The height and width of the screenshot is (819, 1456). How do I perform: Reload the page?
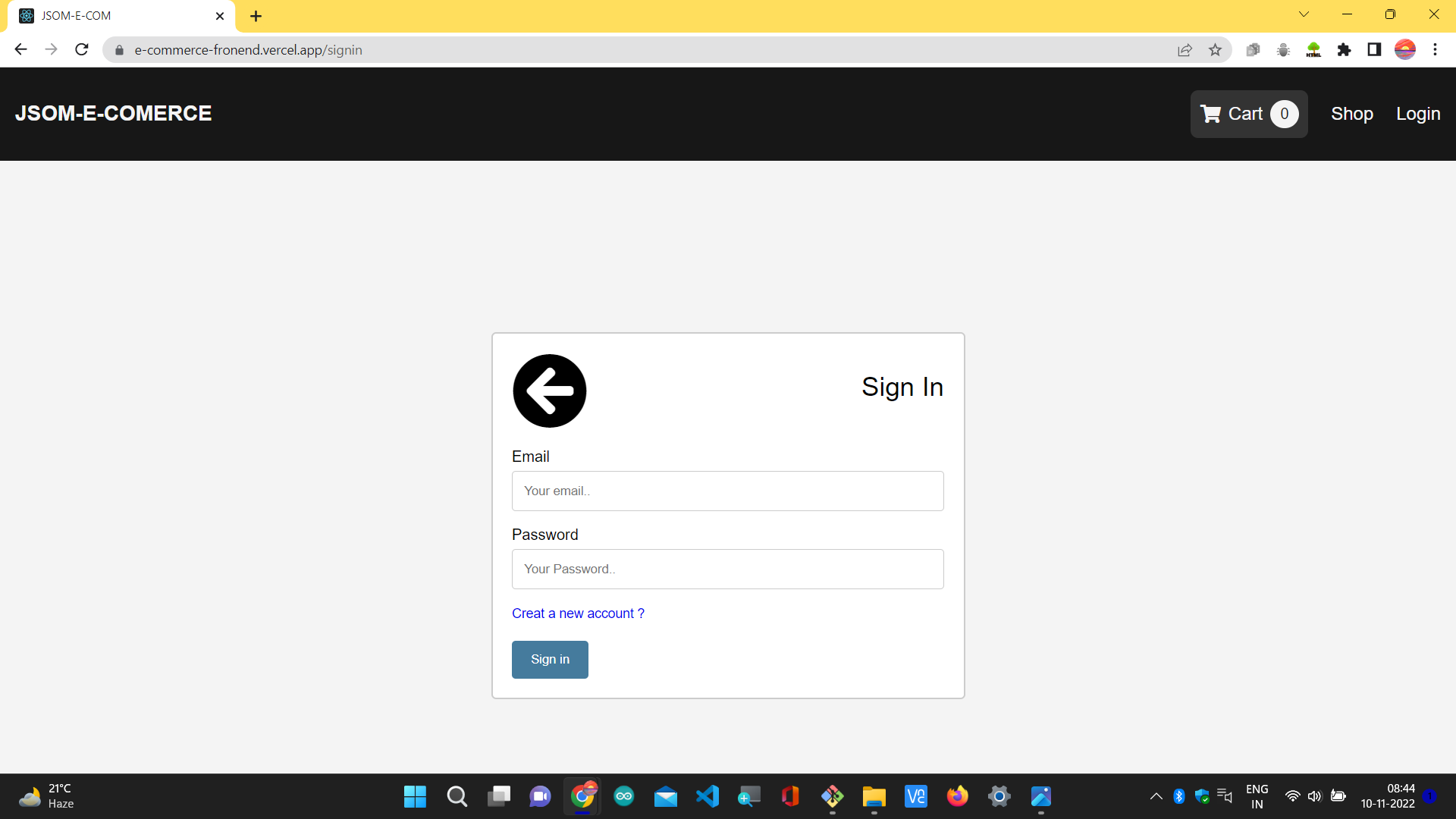coord(81,49)
